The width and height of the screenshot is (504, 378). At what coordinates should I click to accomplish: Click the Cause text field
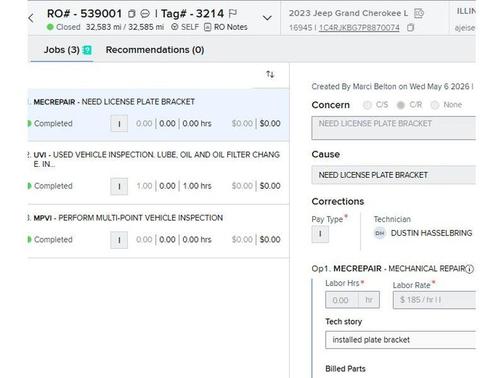(x=394, y=175)
